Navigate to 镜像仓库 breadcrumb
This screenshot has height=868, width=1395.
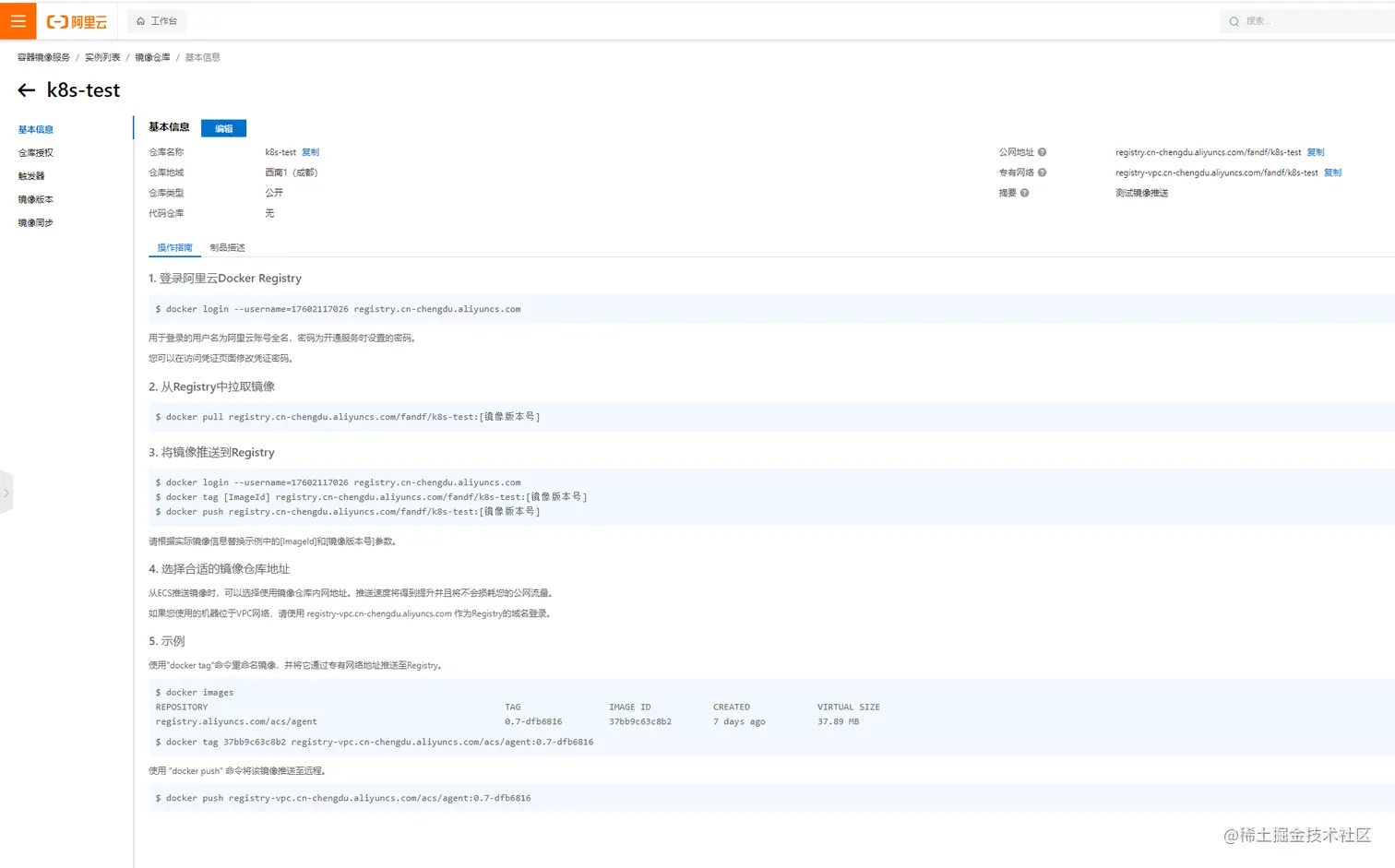click(x=152, y=57)
